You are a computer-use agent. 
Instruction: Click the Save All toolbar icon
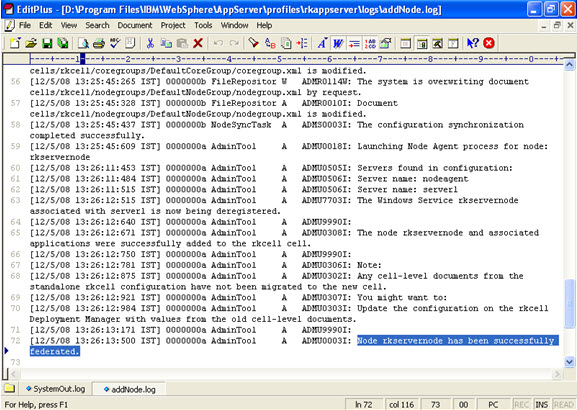(63, 43)
